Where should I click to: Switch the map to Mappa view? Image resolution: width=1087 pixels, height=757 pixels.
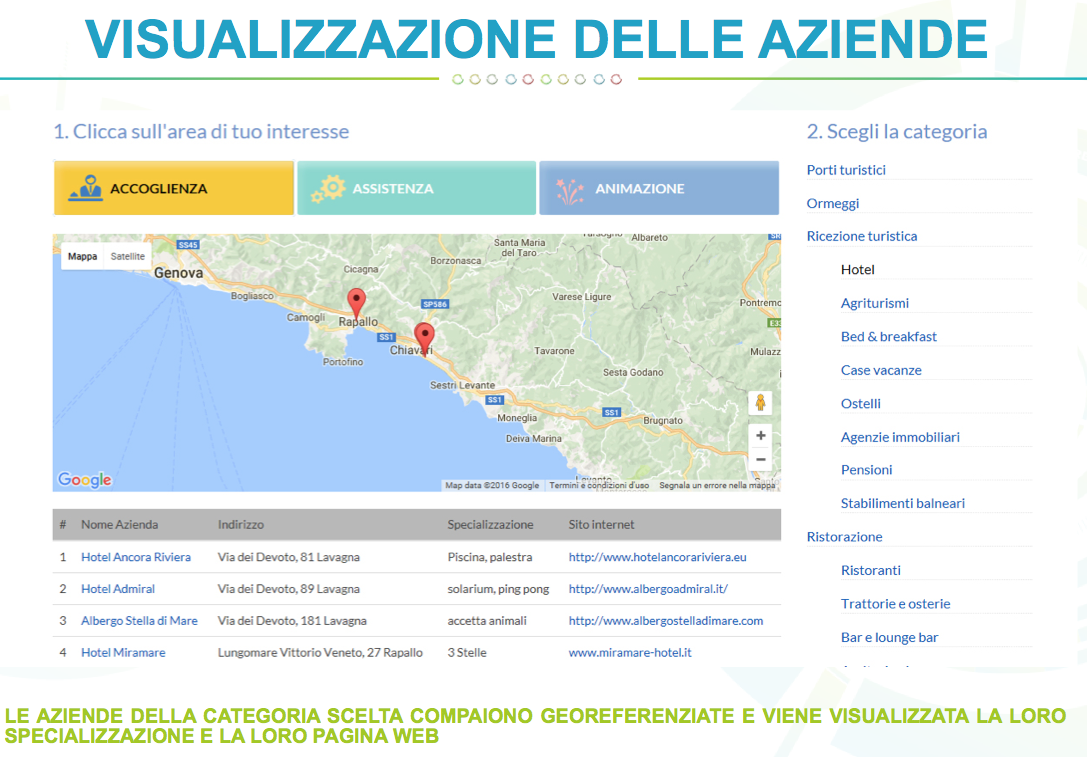click(82, 256)
